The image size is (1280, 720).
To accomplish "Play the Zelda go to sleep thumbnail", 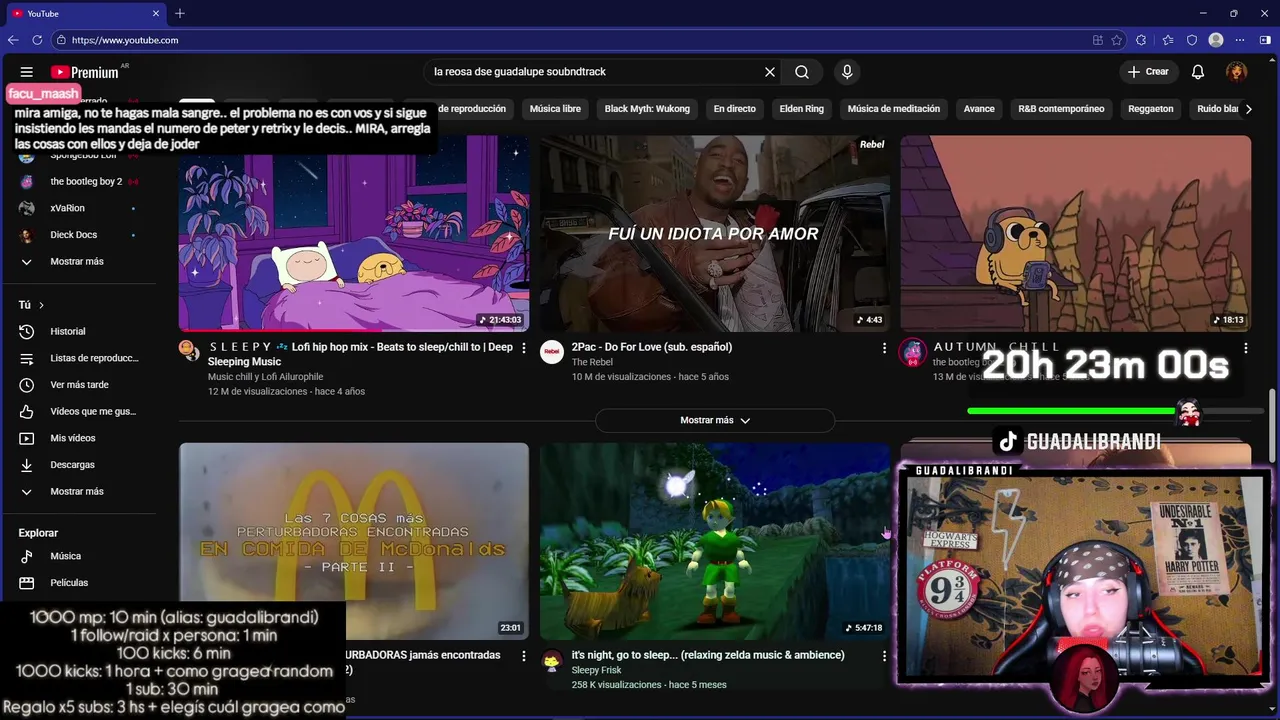I will (715, 541).
